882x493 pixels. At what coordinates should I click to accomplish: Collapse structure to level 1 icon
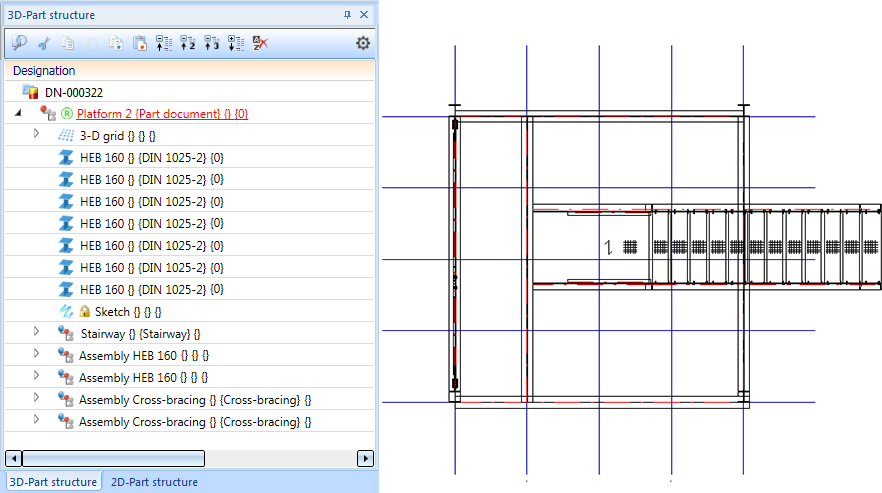pos(164,43)
